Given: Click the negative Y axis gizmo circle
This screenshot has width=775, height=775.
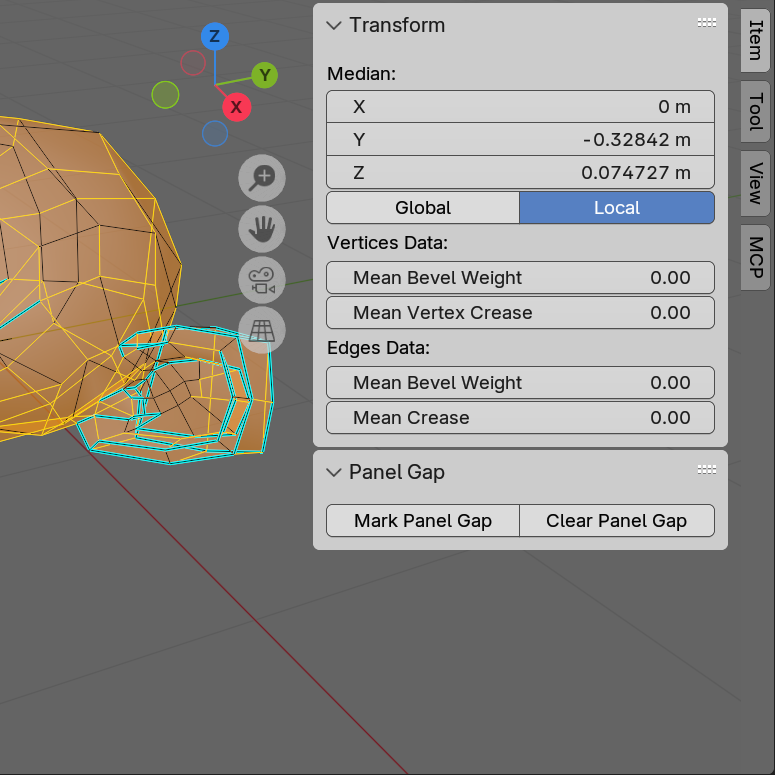Looking at the screenshot, I should (165, 95).
